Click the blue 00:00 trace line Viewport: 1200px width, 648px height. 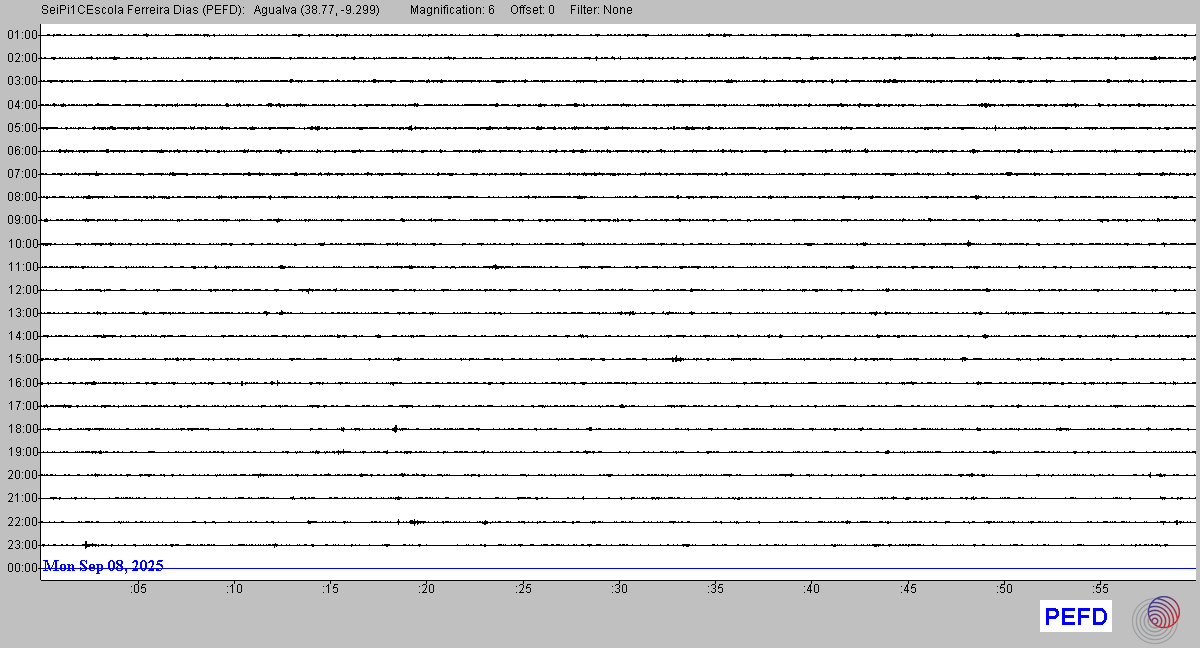[680, 568]
